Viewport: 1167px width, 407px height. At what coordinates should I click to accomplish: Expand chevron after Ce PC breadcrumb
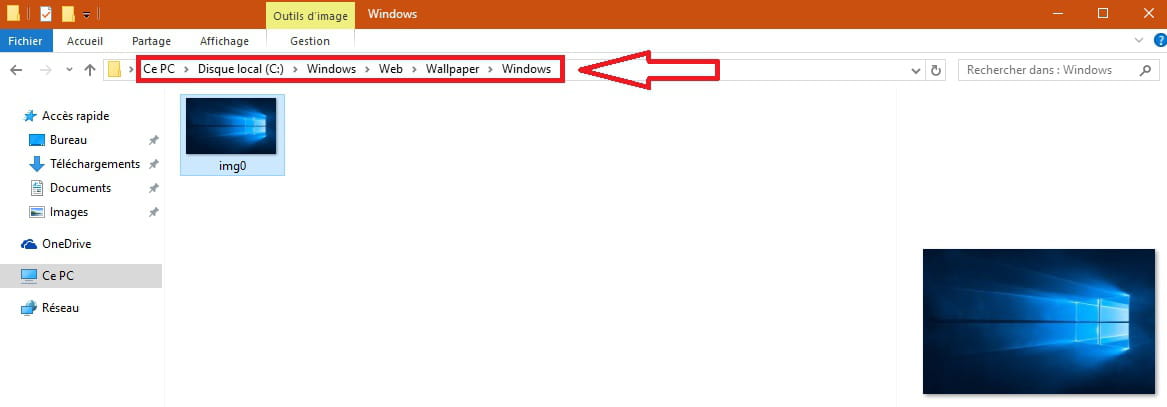tap(186, 70)
